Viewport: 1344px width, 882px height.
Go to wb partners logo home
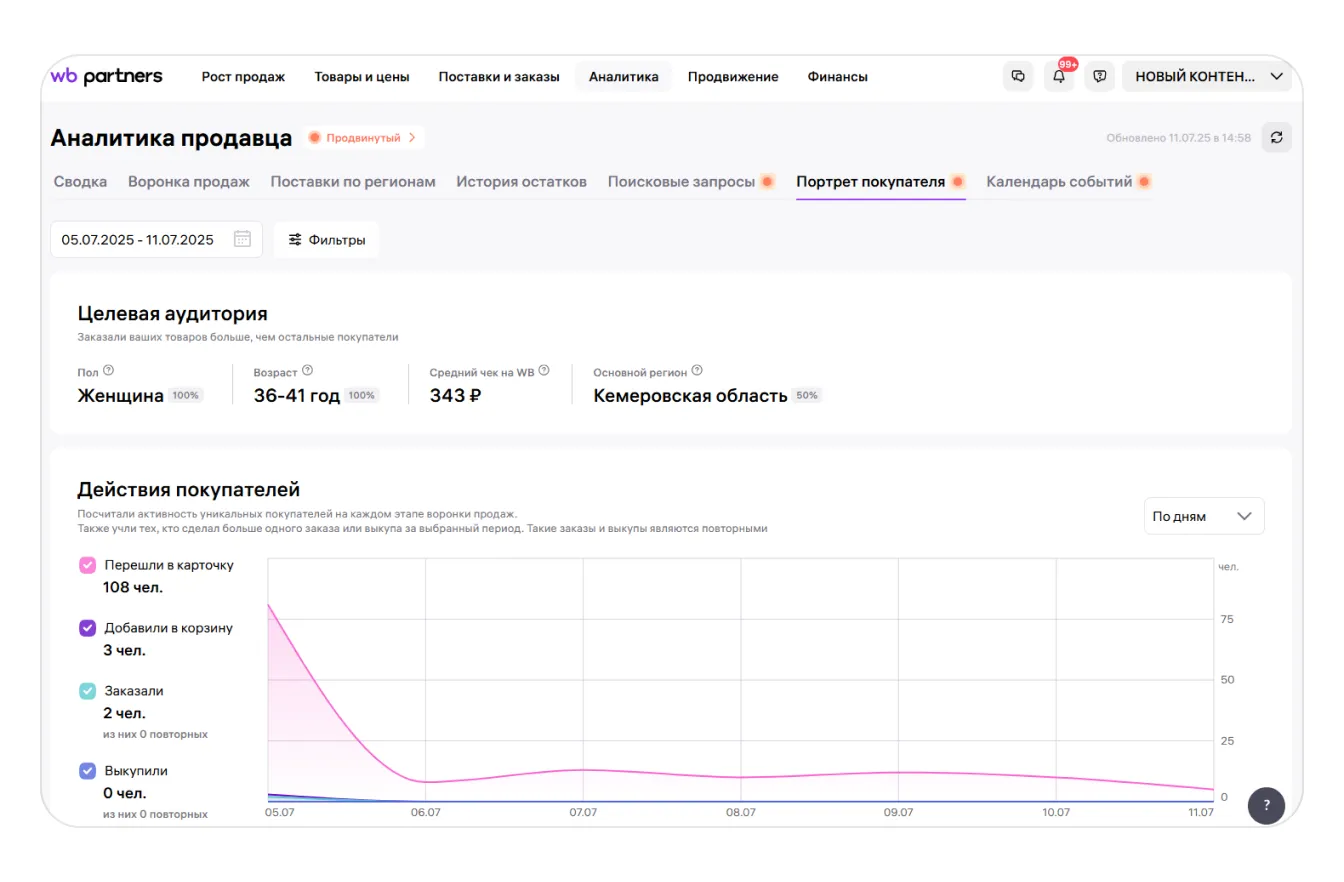point(106,77)
